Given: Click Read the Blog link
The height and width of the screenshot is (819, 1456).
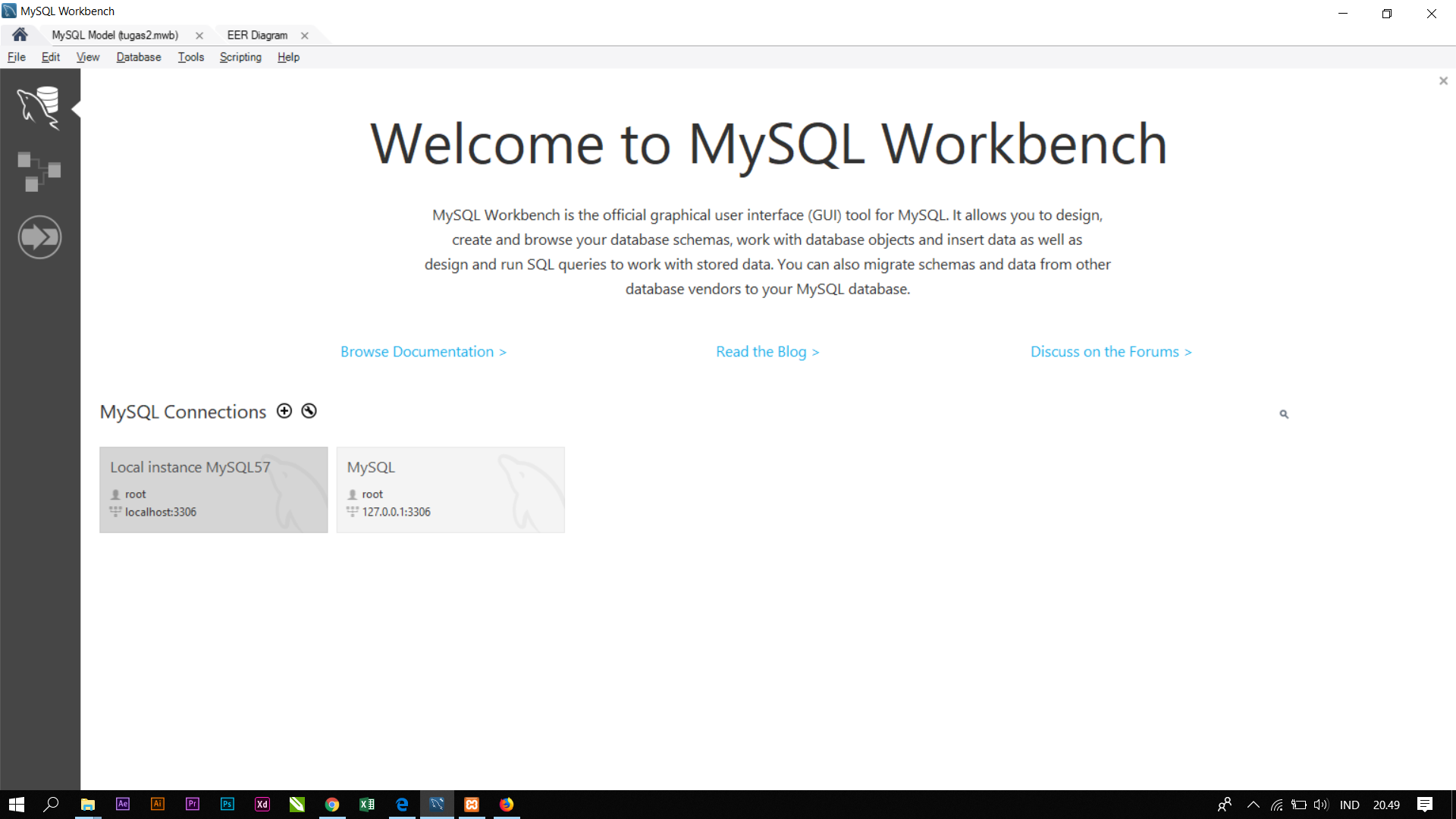Looking at the screenshot, I should (x=767, y=352).
